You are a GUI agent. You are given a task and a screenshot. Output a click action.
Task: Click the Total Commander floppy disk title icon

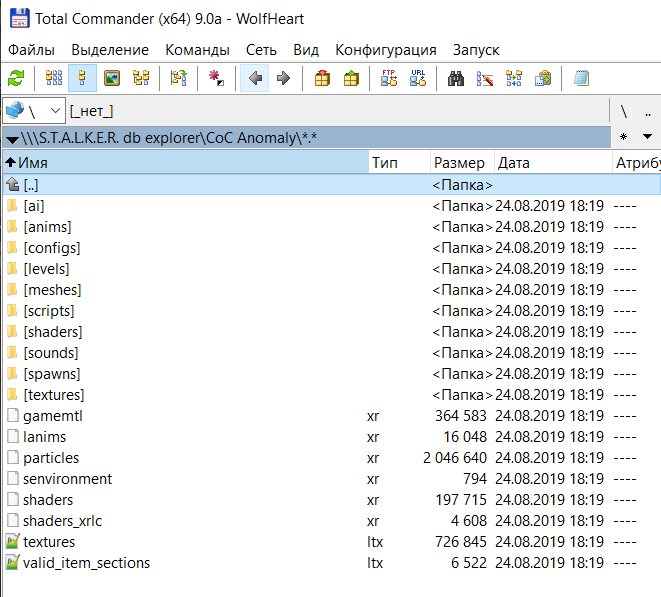[x=19, y=18]
